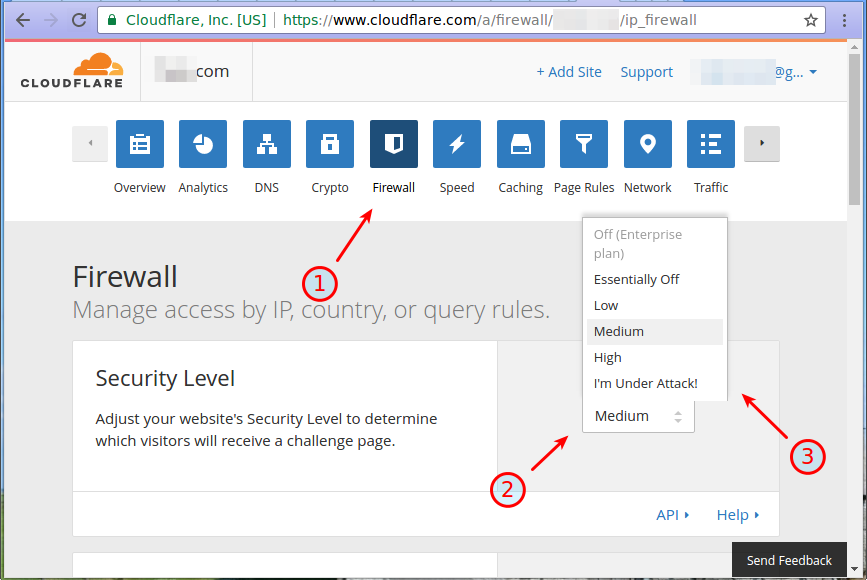Screen dimensions: 867x580
Task: Open the Overview section icon
Action: pos(140,144)
